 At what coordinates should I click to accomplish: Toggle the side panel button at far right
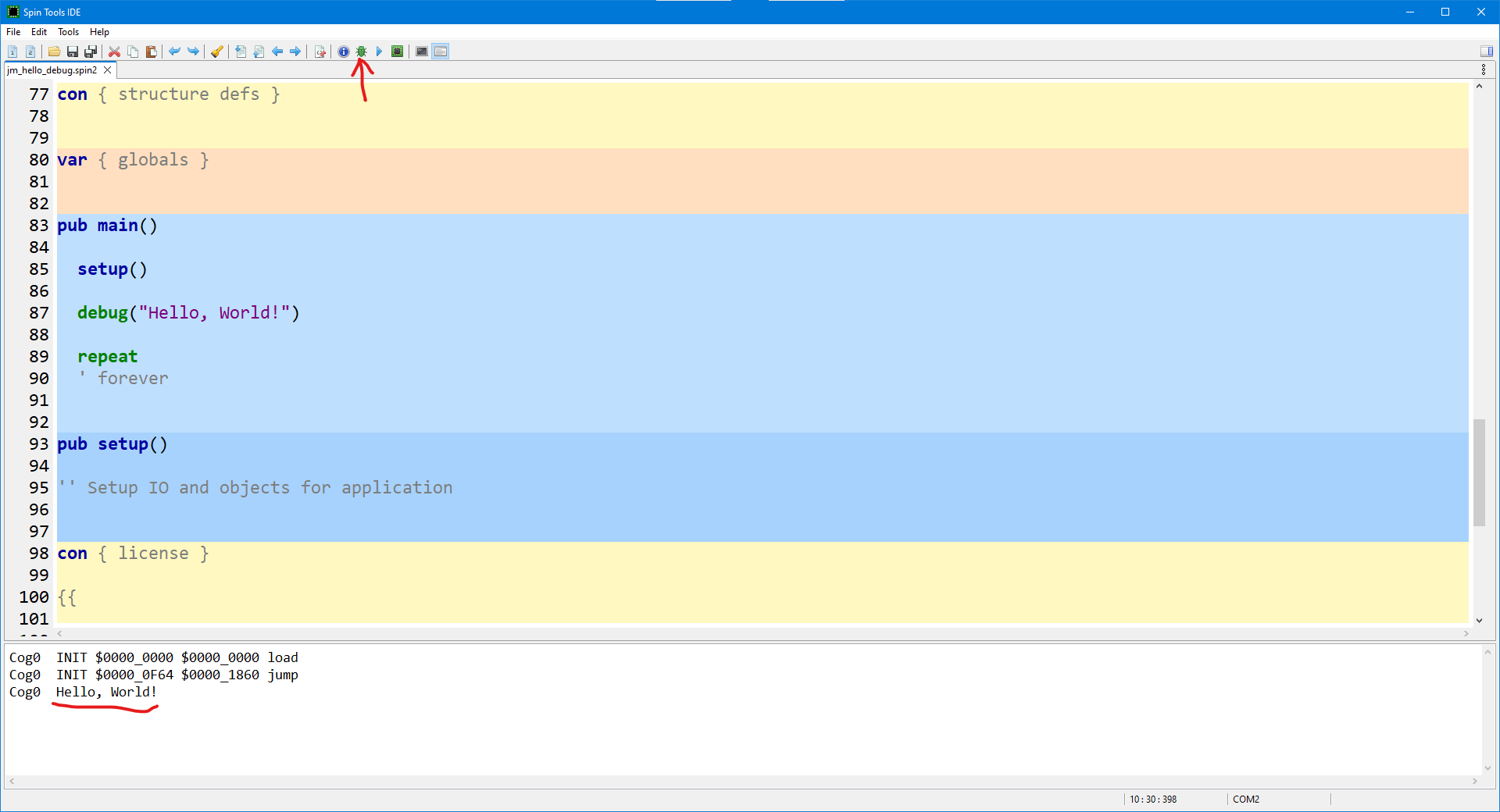tap(1486, 52)
